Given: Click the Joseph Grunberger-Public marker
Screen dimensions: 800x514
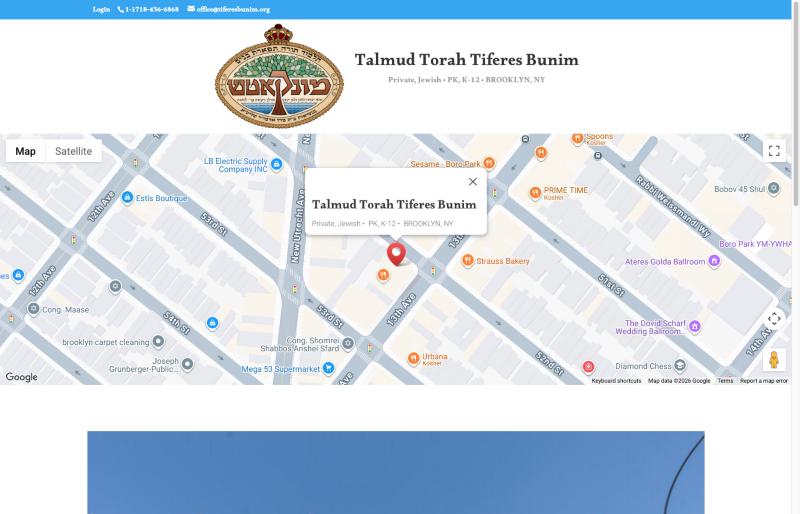Looking at the screenshot, I should pyautogui.click(x=188, y=364).
